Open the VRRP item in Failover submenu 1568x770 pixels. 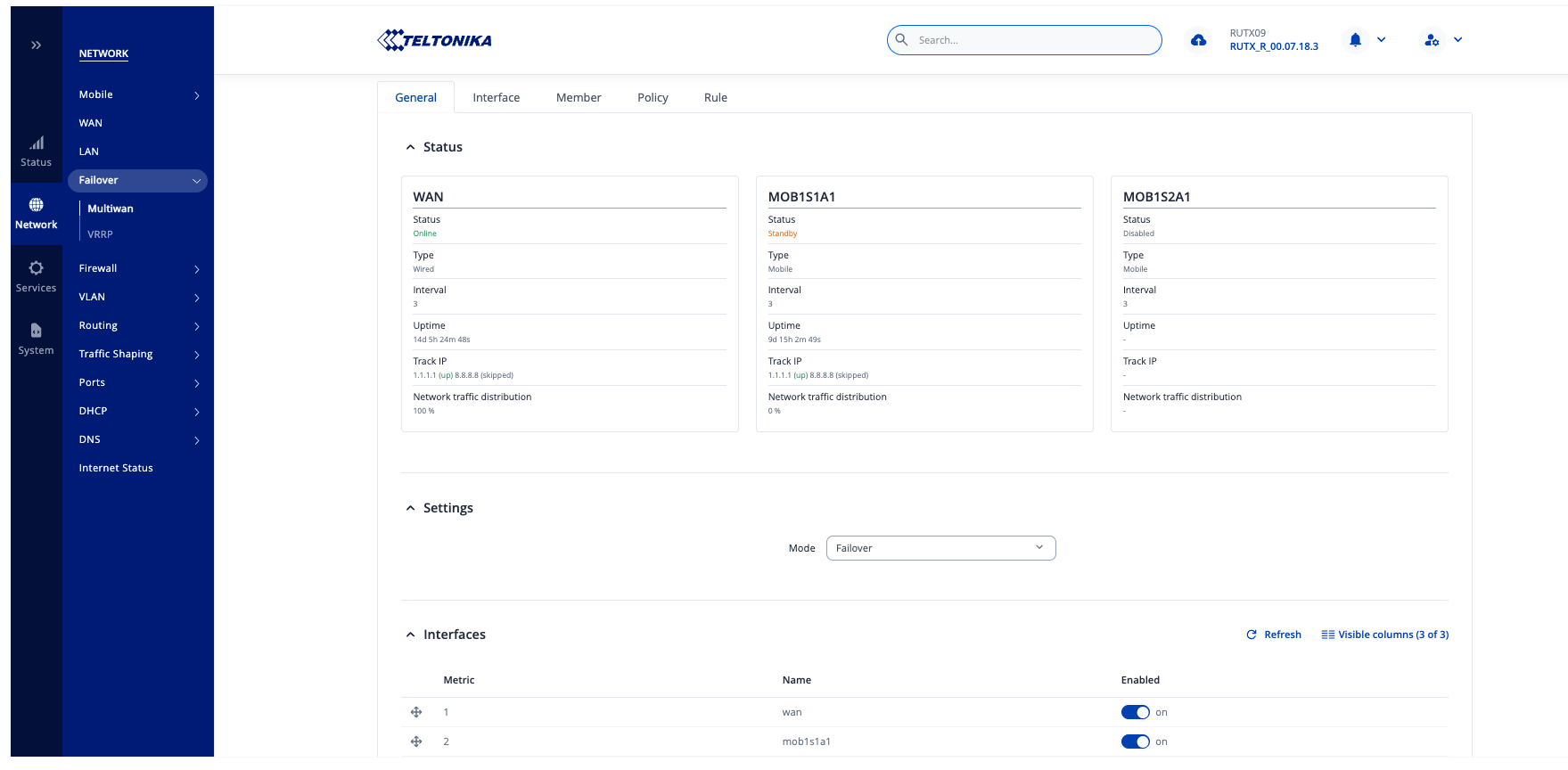100,234
